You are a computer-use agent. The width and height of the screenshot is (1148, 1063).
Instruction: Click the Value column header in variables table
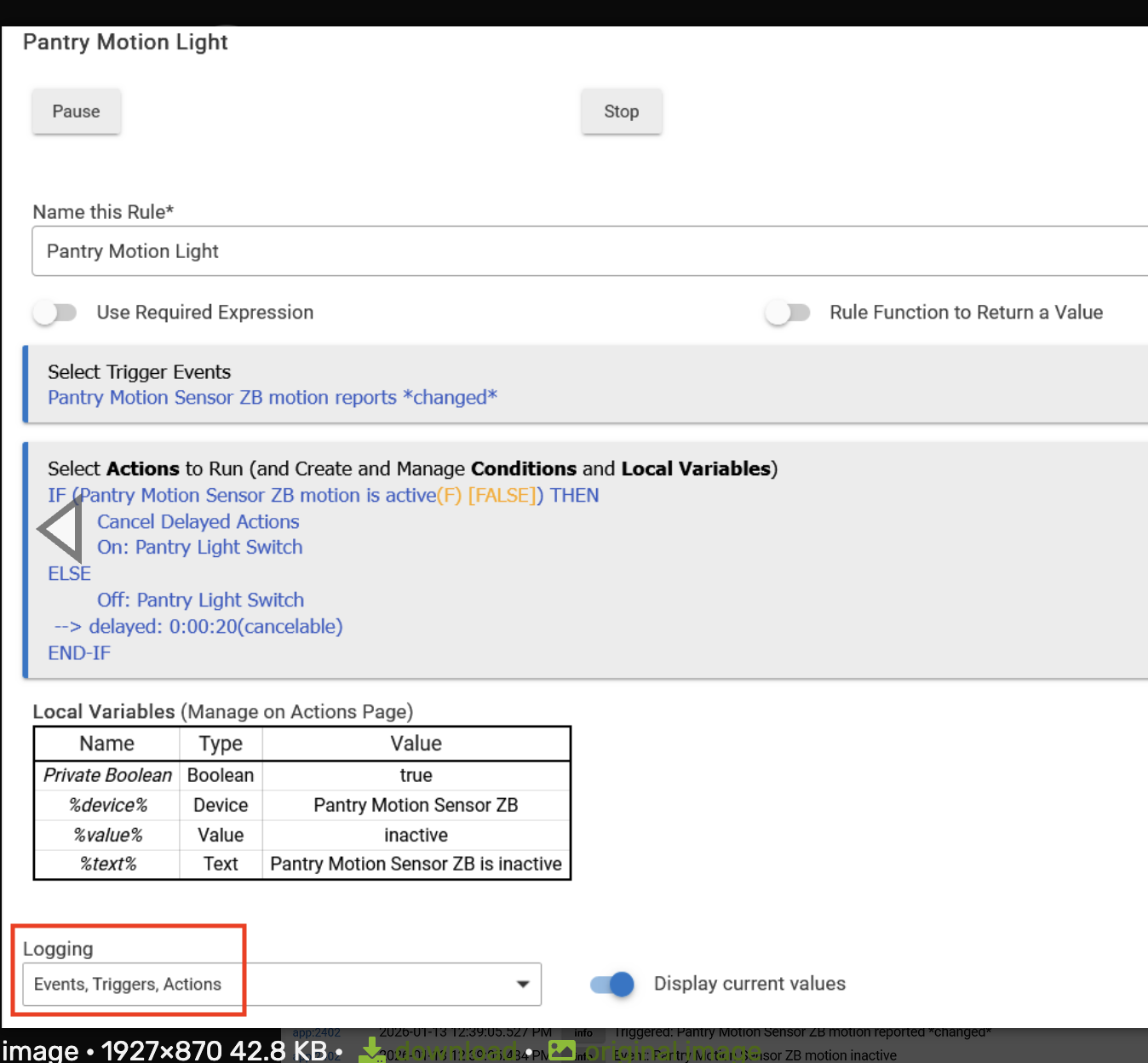pyautogui.click(x=416, y=744)
